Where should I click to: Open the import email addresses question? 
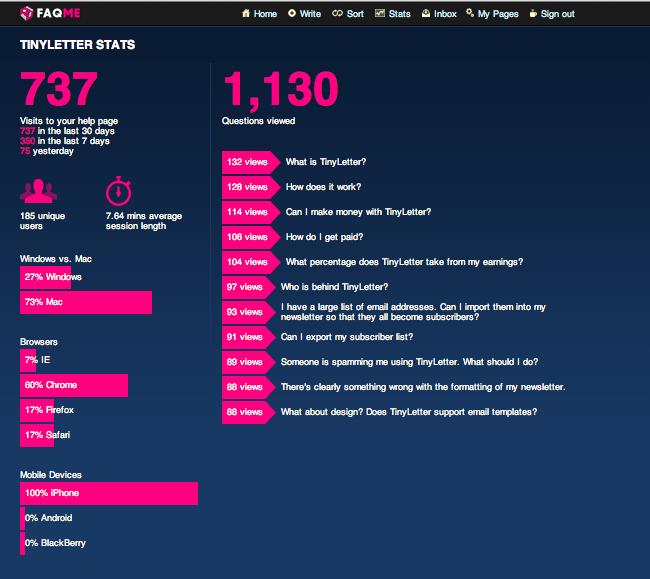pyautogui.click(x=413, y=312)
